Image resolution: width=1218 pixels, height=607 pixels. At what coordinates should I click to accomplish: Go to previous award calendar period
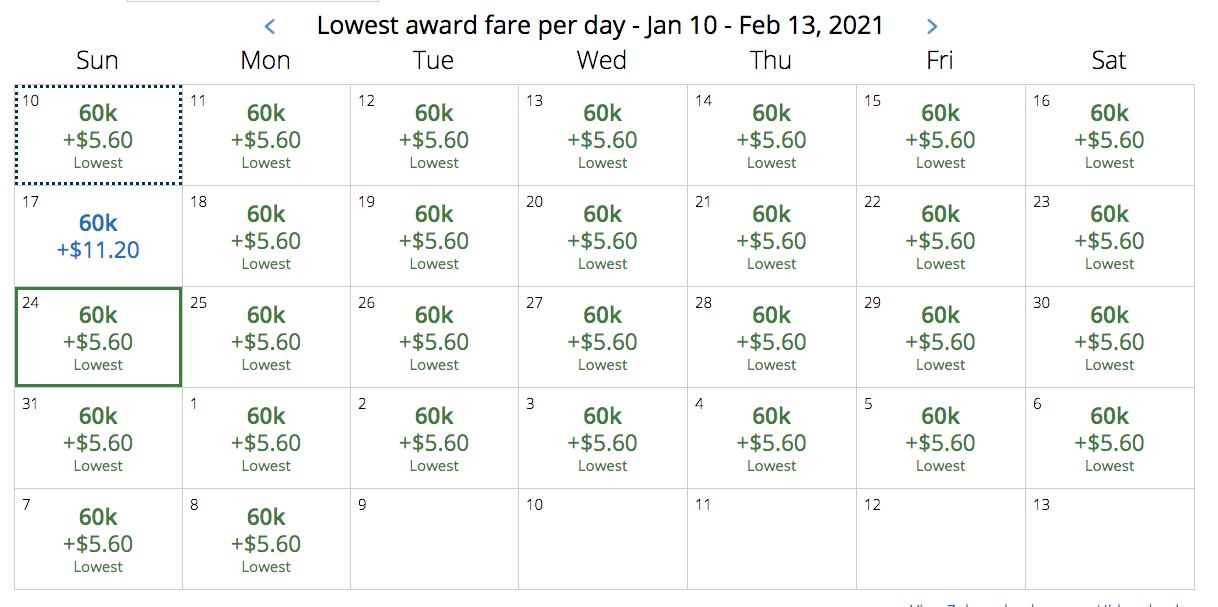[x=269, y=27]
